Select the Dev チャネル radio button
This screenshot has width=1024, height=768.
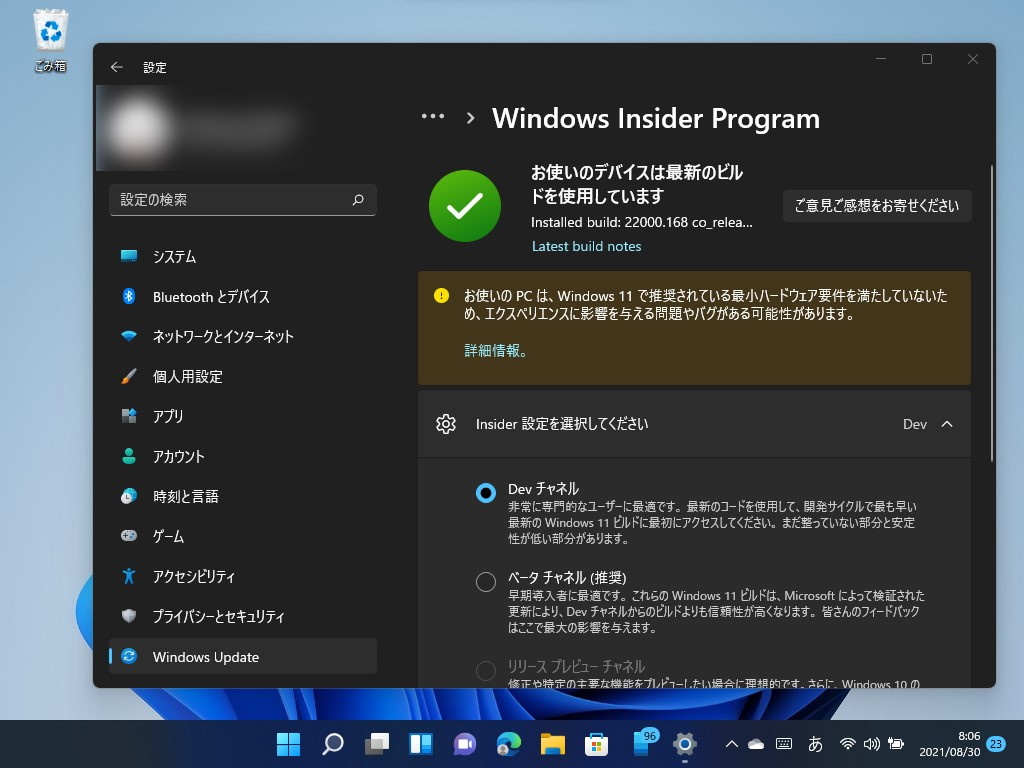[x=485, y=492]
